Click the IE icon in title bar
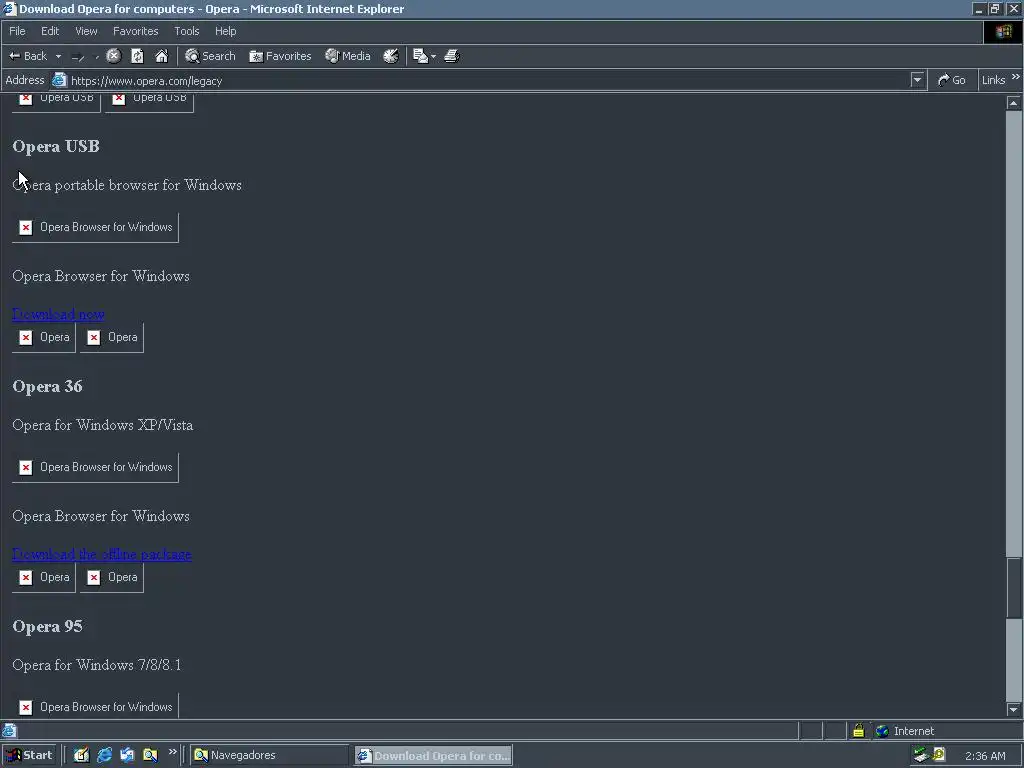Screen dimensions: 1024x768 [9, 9]
